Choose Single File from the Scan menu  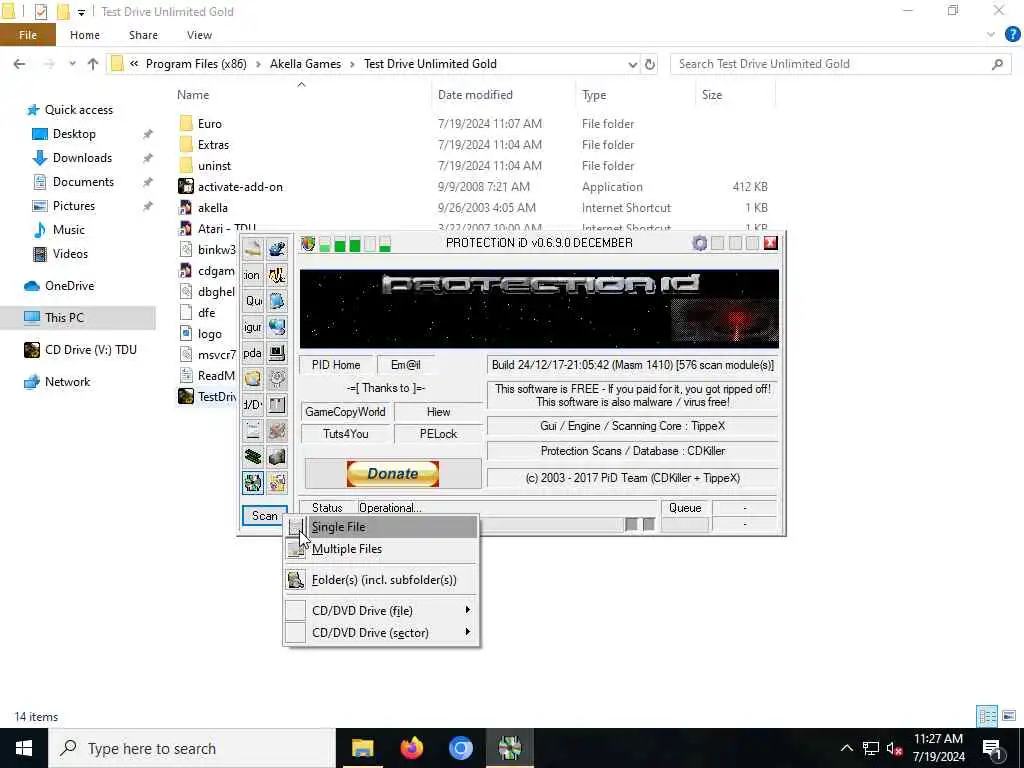[x=382, y=527]
